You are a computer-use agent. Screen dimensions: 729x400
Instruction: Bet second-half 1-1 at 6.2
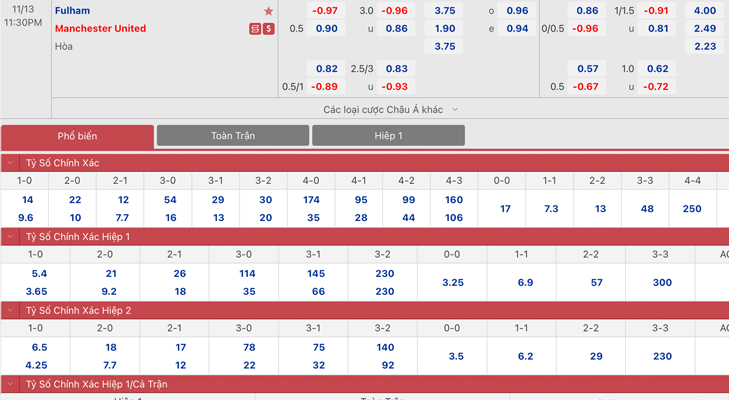point(525,356)
